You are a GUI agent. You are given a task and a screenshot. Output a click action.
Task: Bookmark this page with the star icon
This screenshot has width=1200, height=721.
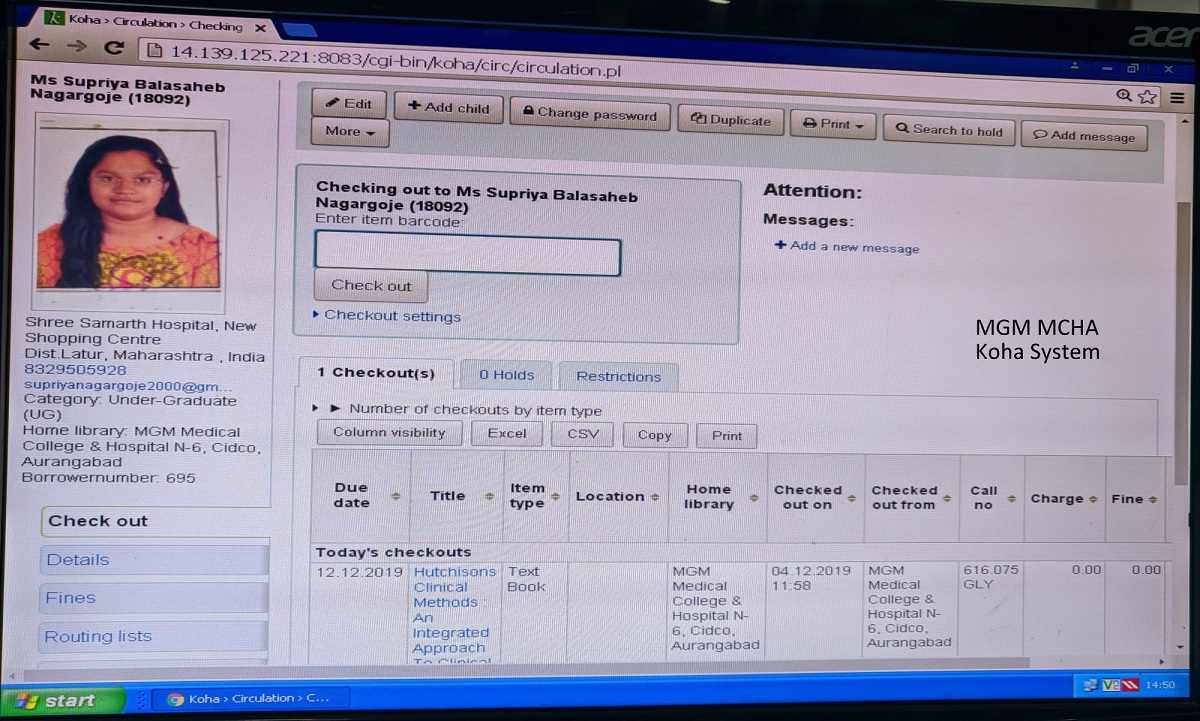coord(1147,97)
